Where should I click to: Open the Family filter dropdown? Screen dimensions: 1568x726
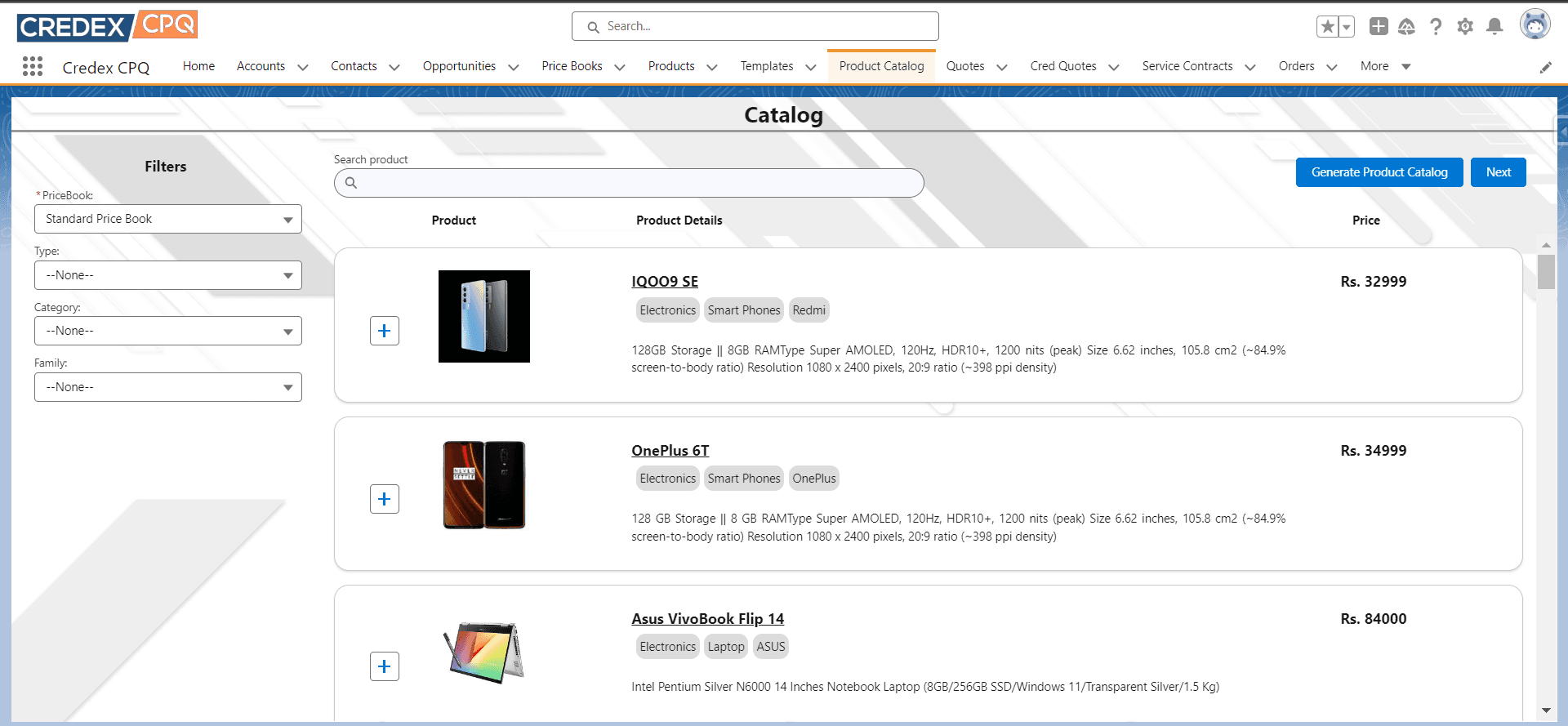point(168,387)
